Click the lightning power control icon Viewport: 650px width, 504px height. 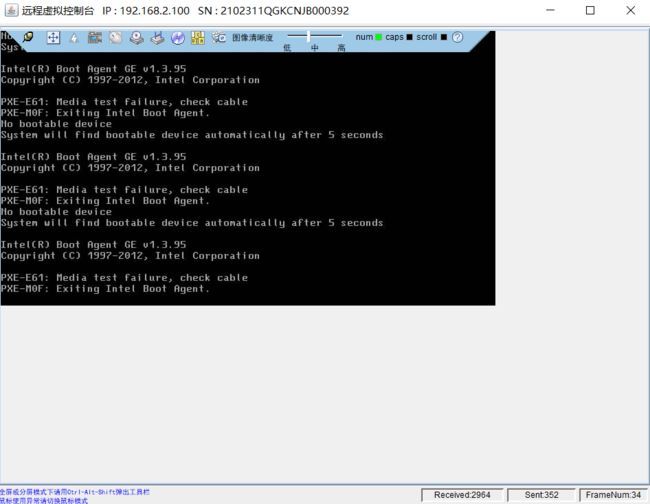tap(74, 38)
